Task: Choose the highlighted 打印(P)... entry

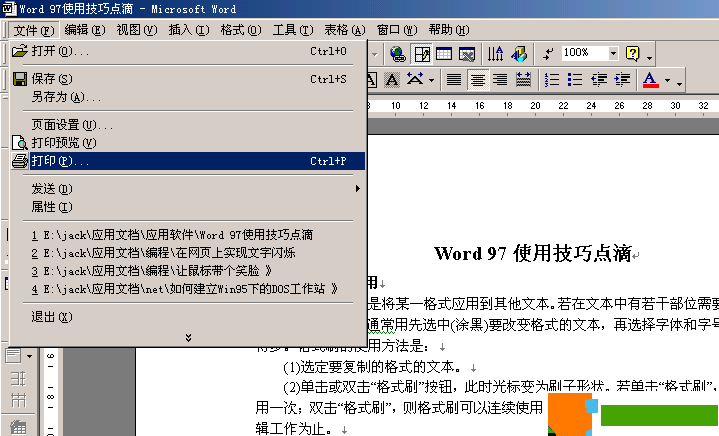Action: pos(188,161)
